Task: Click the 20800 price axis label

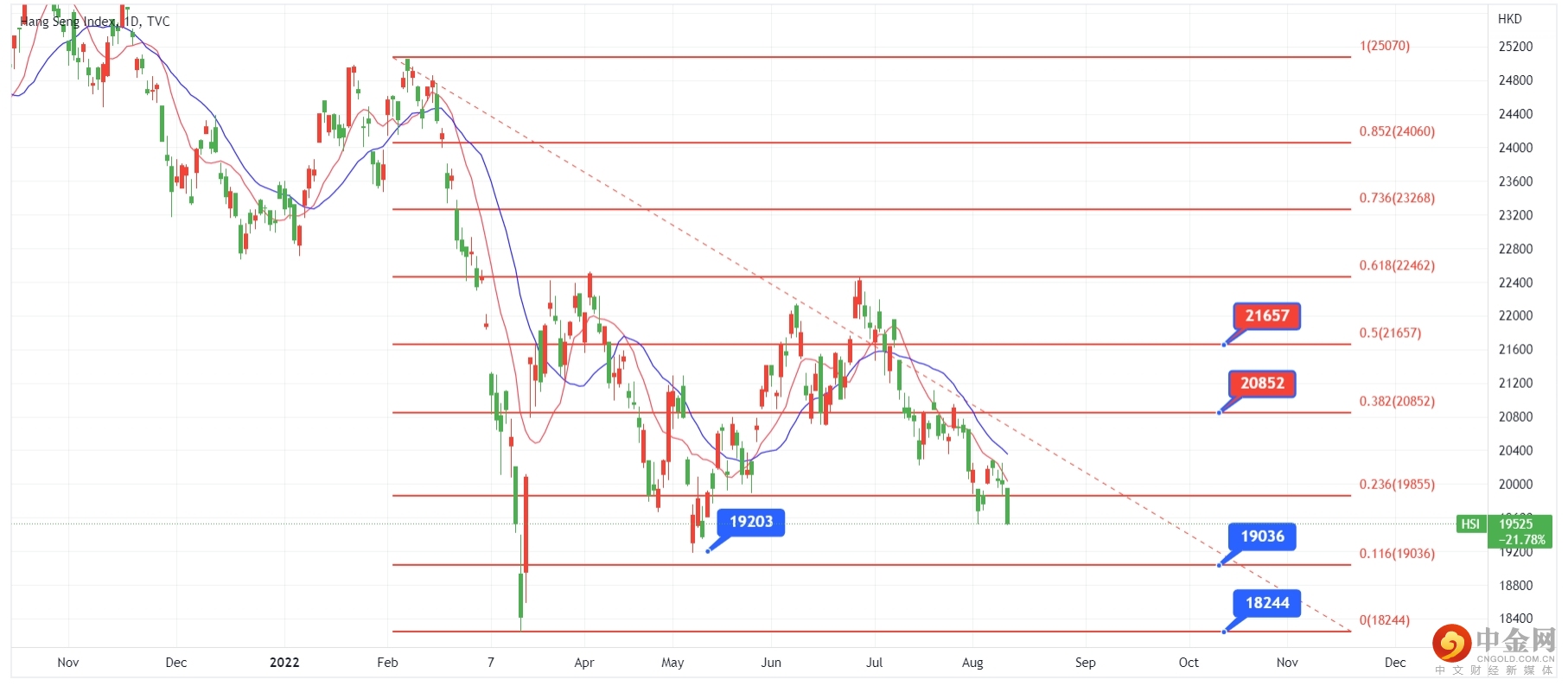Action: (1515, 416)
